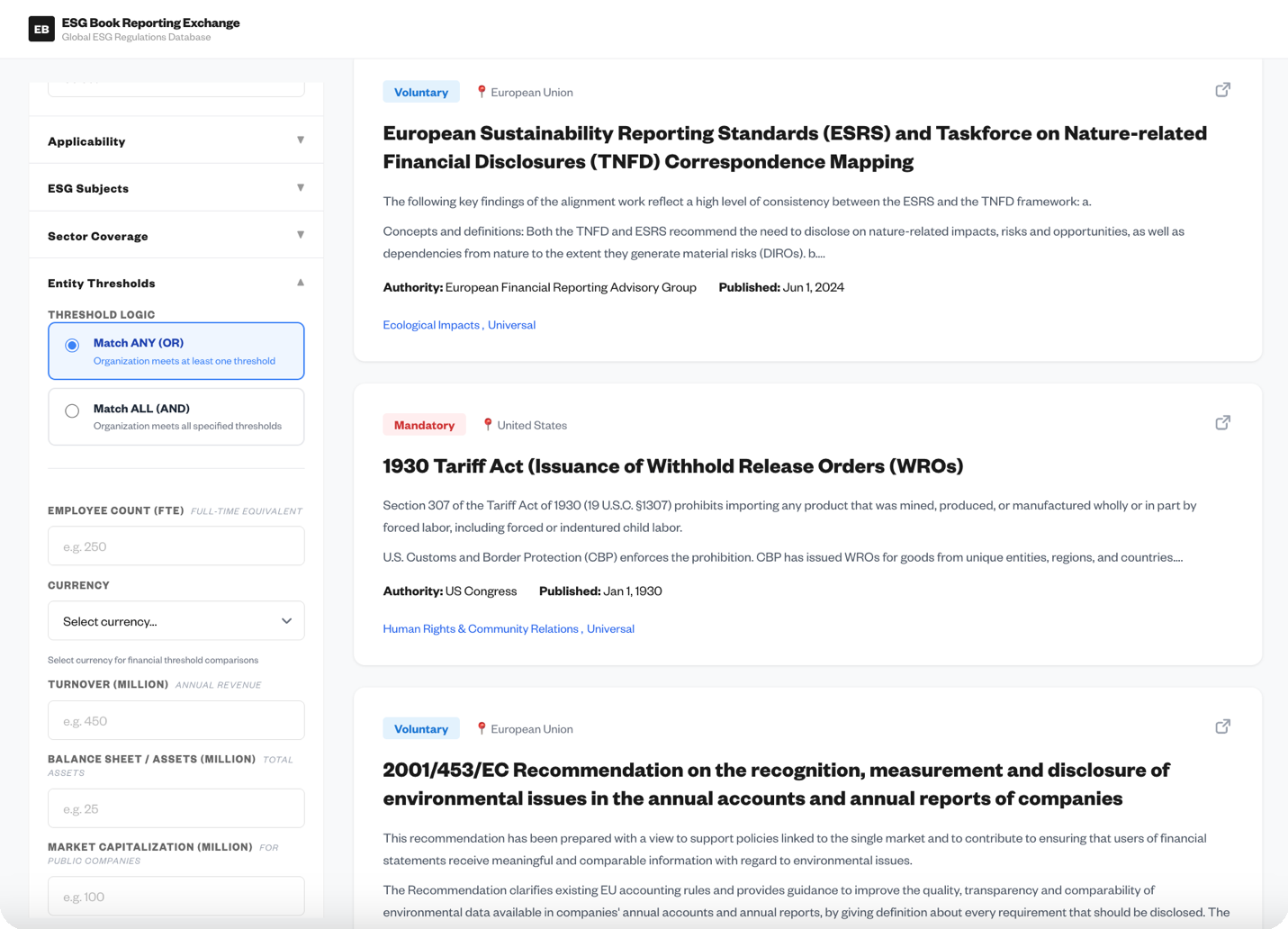Open the Ecological Impacts tag link
Viewport: 1288px width, 929px height.
point(431,324)
